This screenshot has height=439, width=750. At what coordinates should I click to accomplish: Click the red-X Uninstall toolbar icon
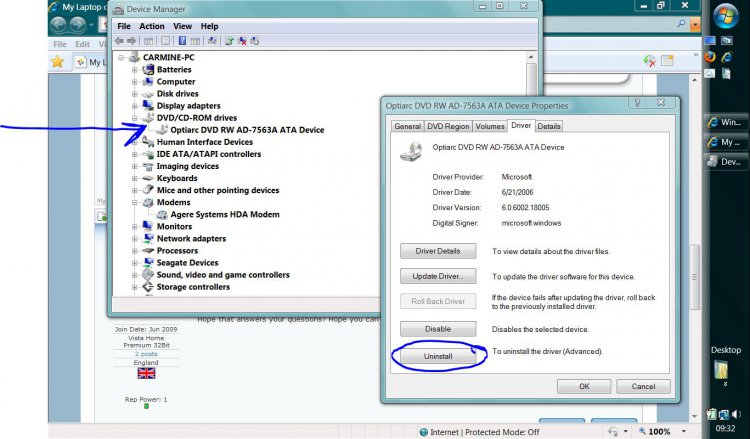point(242,41)
